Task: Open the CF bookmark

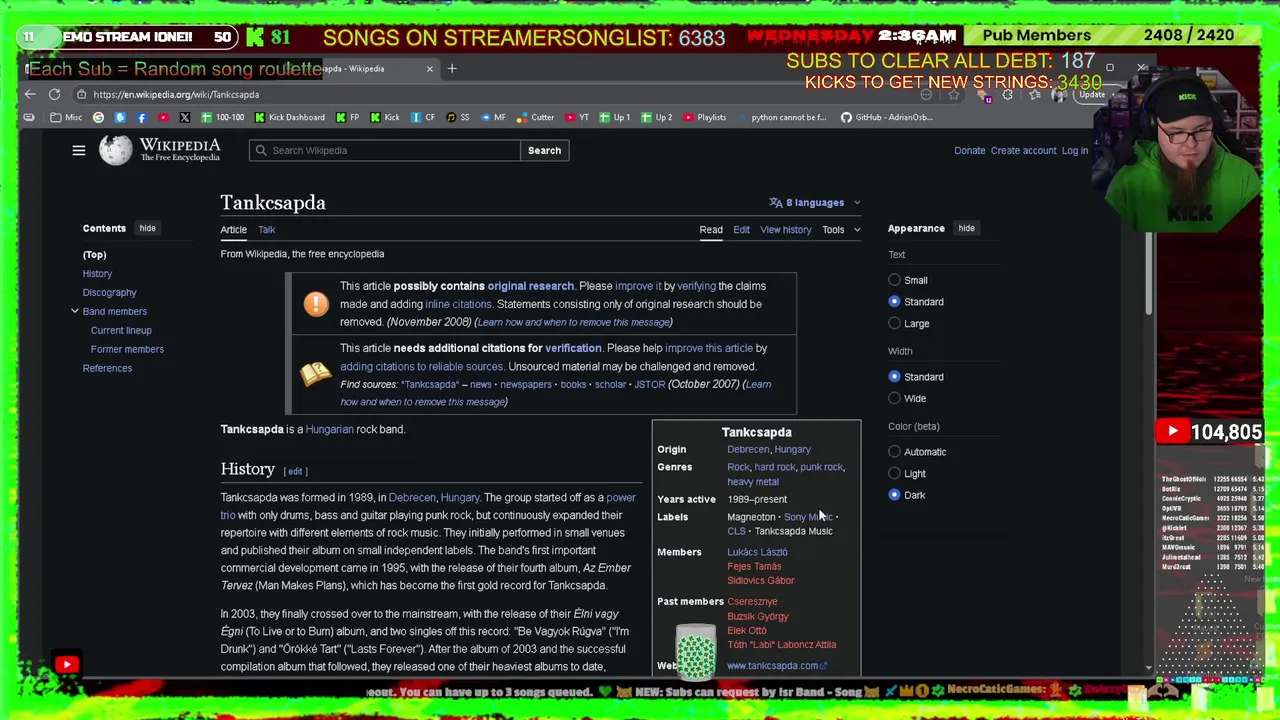Action: [423, 117]
